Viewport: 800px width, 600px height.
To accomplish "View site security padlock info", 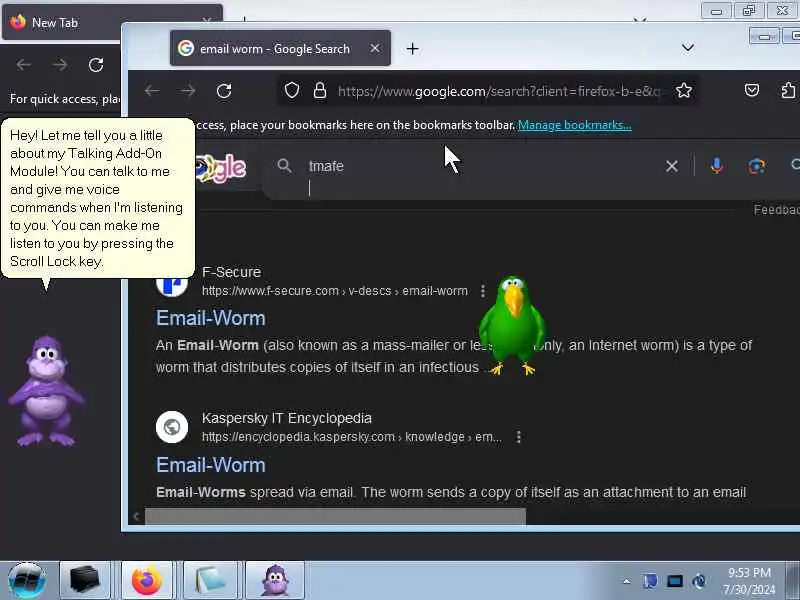I will [320, 90].
